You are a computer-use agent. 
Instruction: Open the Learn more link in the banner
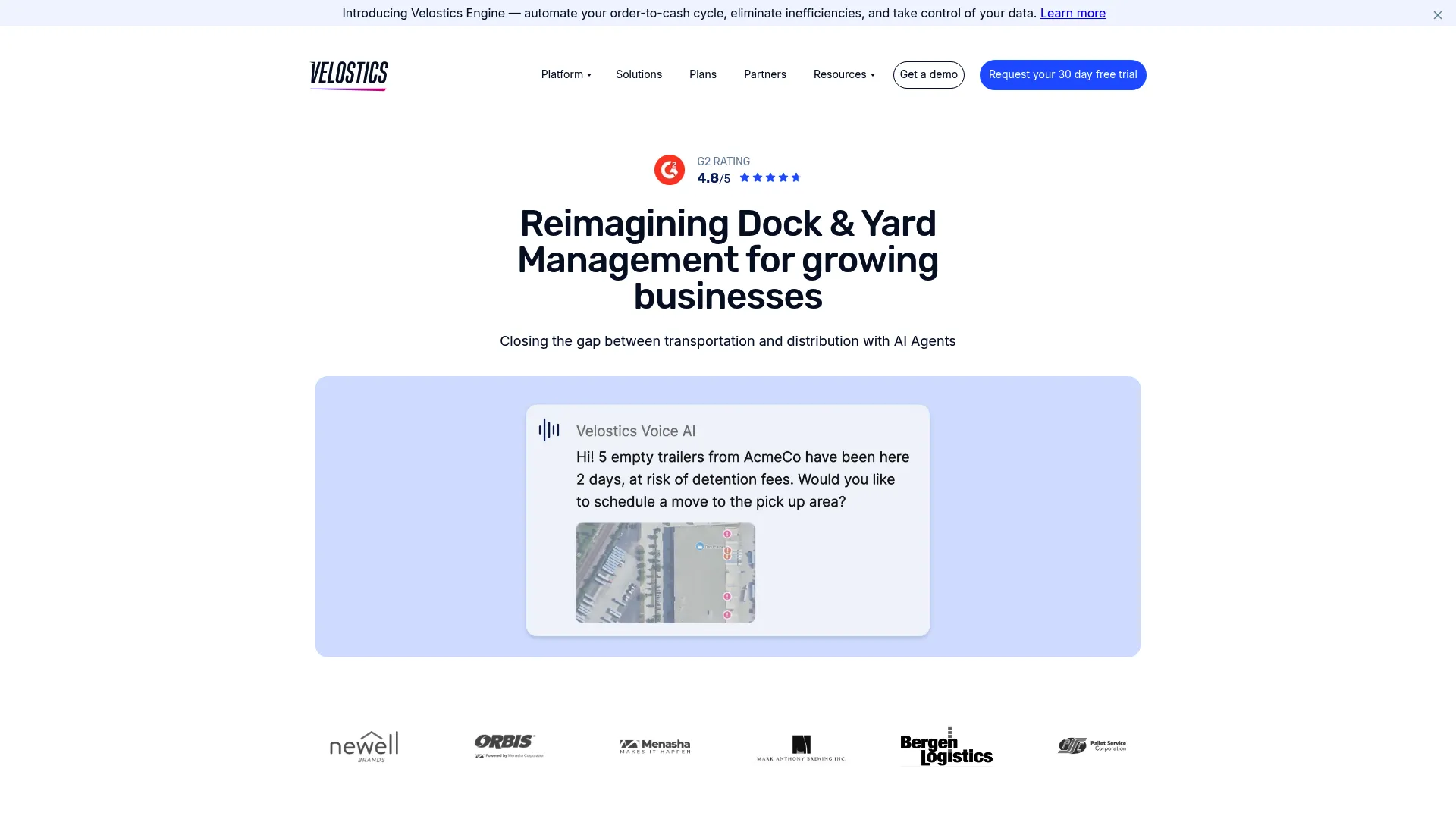[x=1072, y=13]
